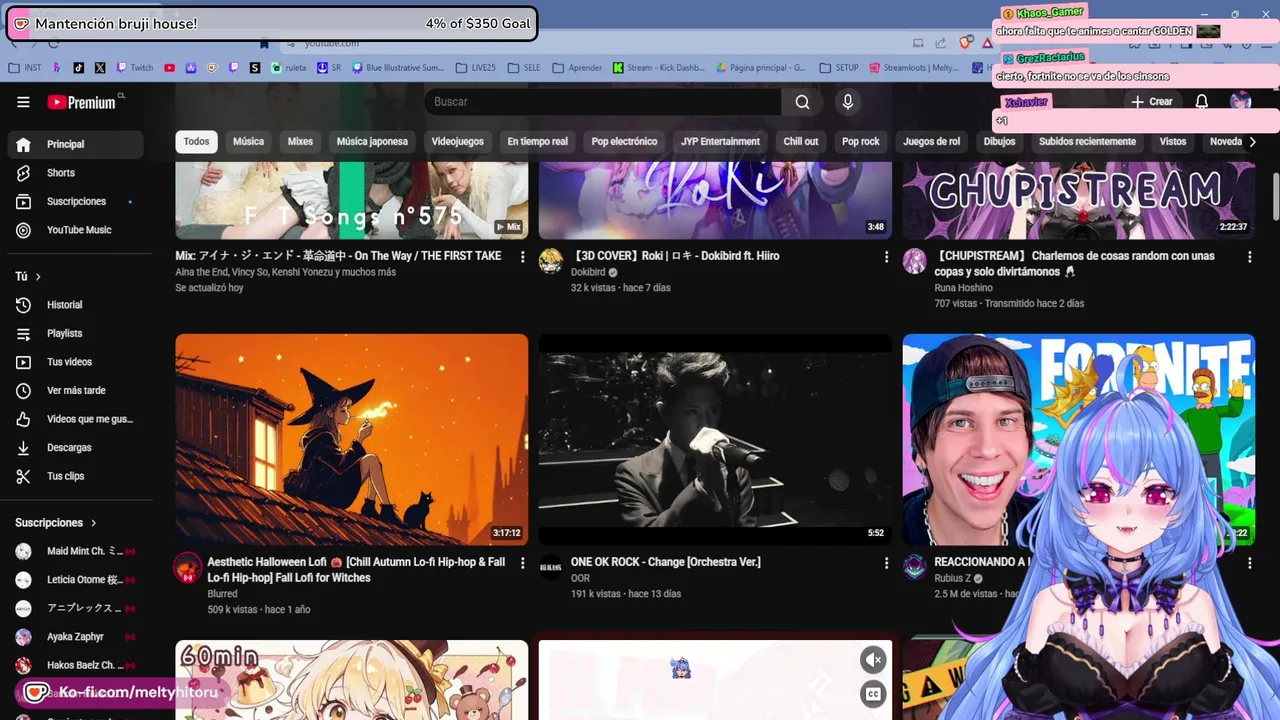The height and width of the screenshot is (720, 1280).
Task: Click the Brave shields icon
Action: pyautogui.click(x=965, y=43)
